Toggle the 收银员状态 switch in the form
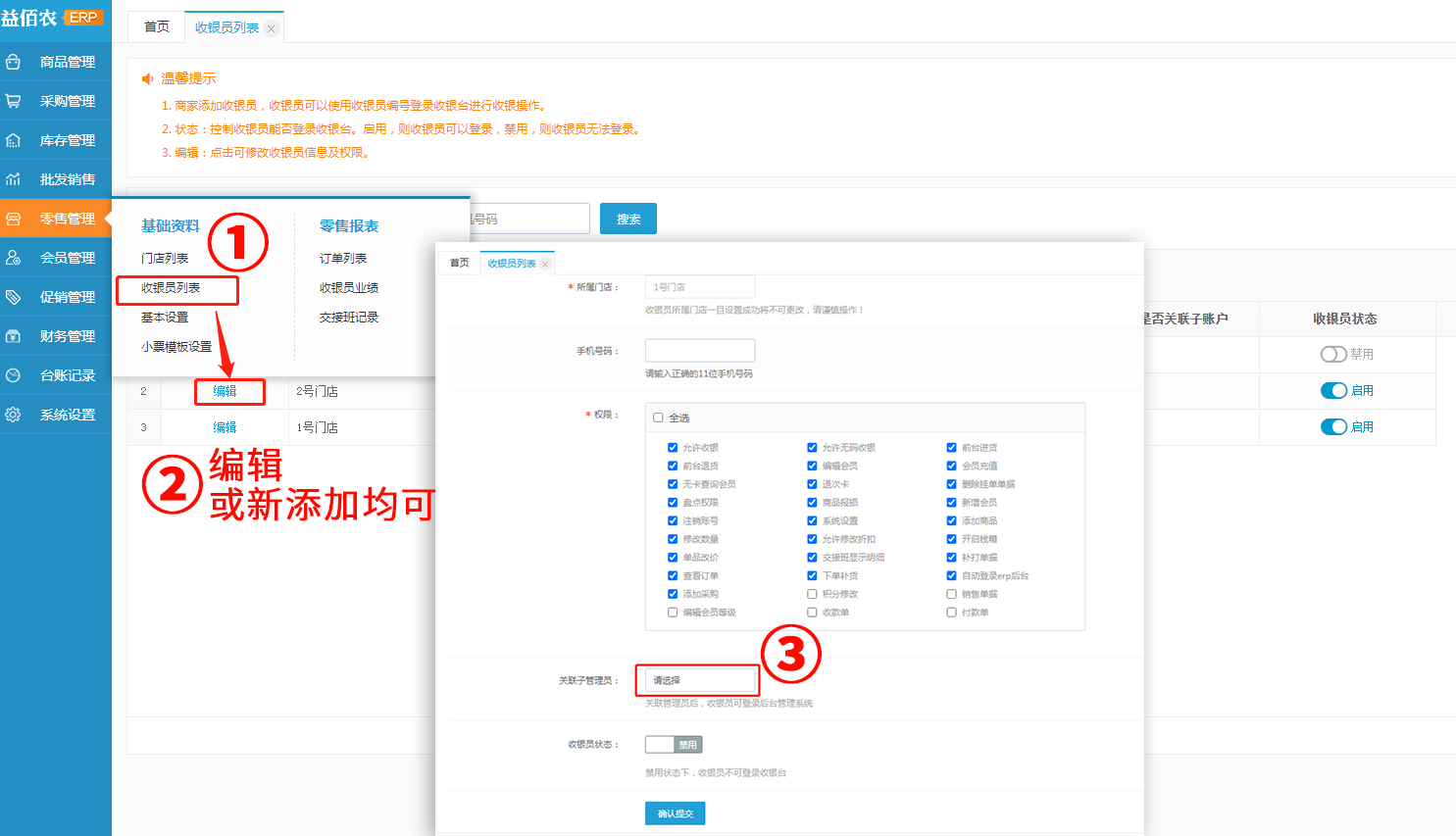The width and height of the screenshot is (1456, 836). [674, 745]
